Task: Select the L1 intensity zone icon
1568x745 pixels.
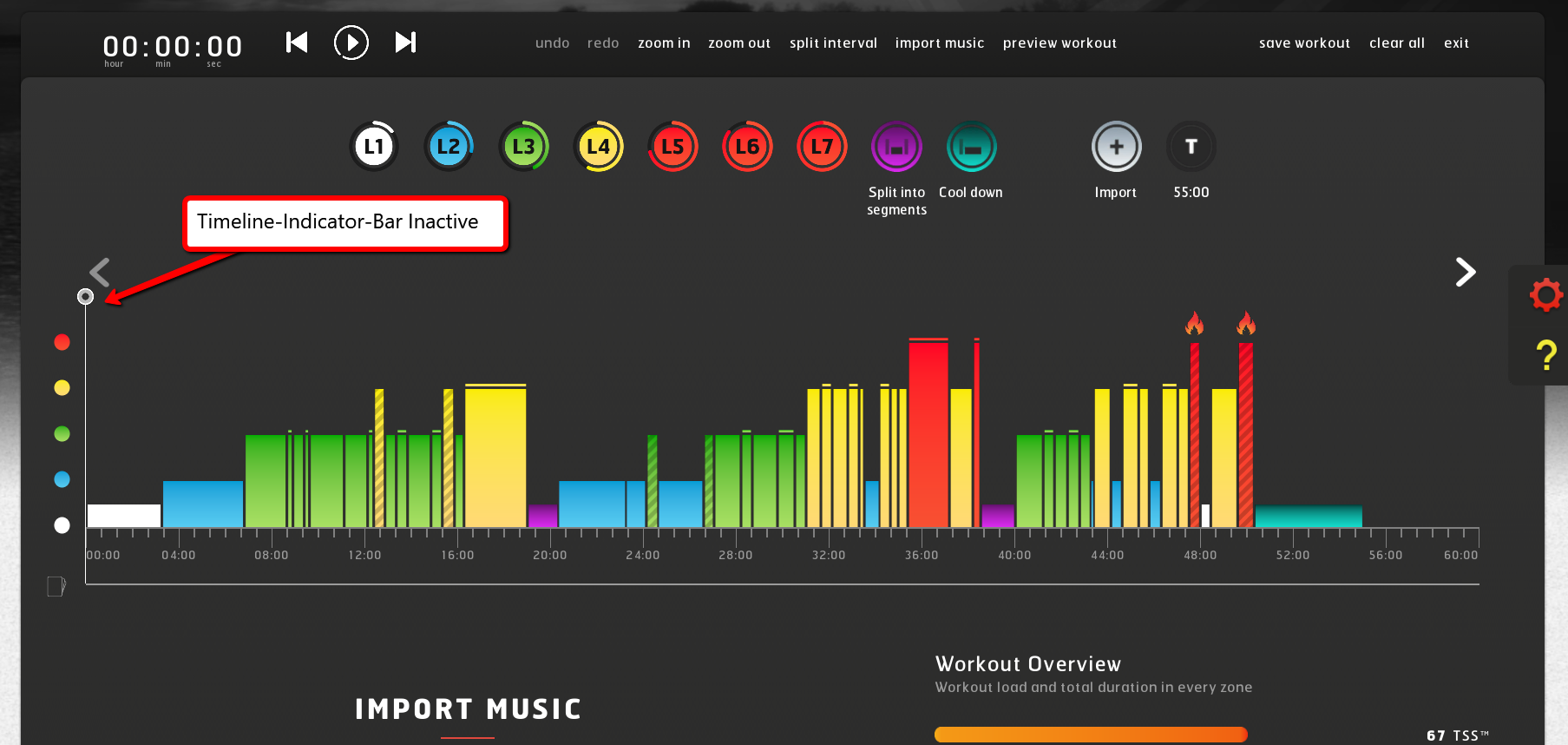Action: [x=374, y=147]
